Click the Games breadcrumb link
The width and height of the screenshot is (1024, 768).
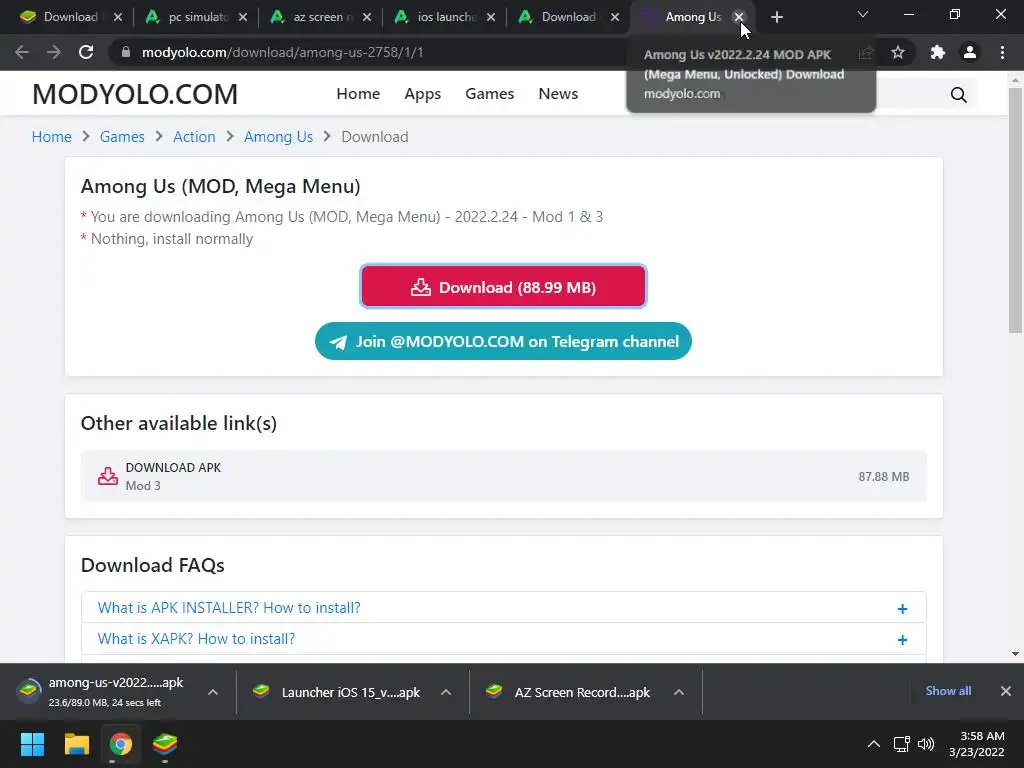(x=122, y=136)
